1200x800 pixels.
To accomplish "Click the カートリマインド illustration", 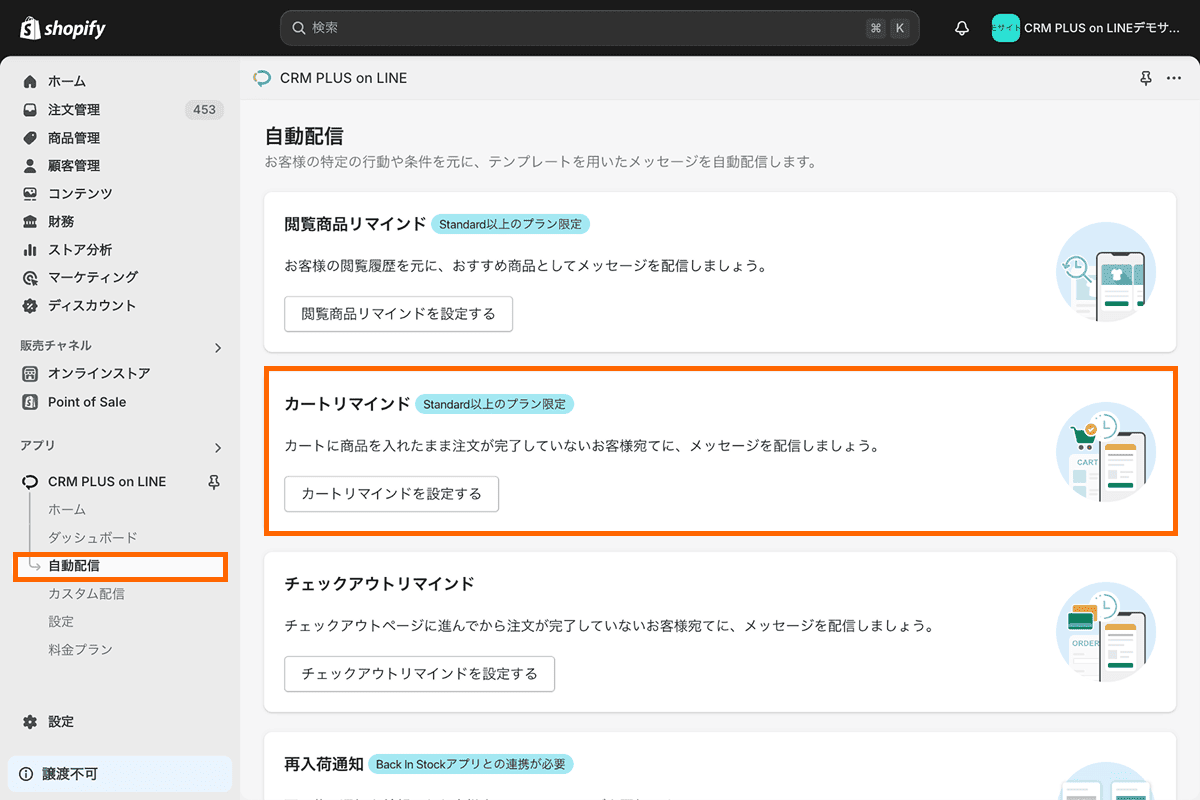I will (x=1106, y=452).
